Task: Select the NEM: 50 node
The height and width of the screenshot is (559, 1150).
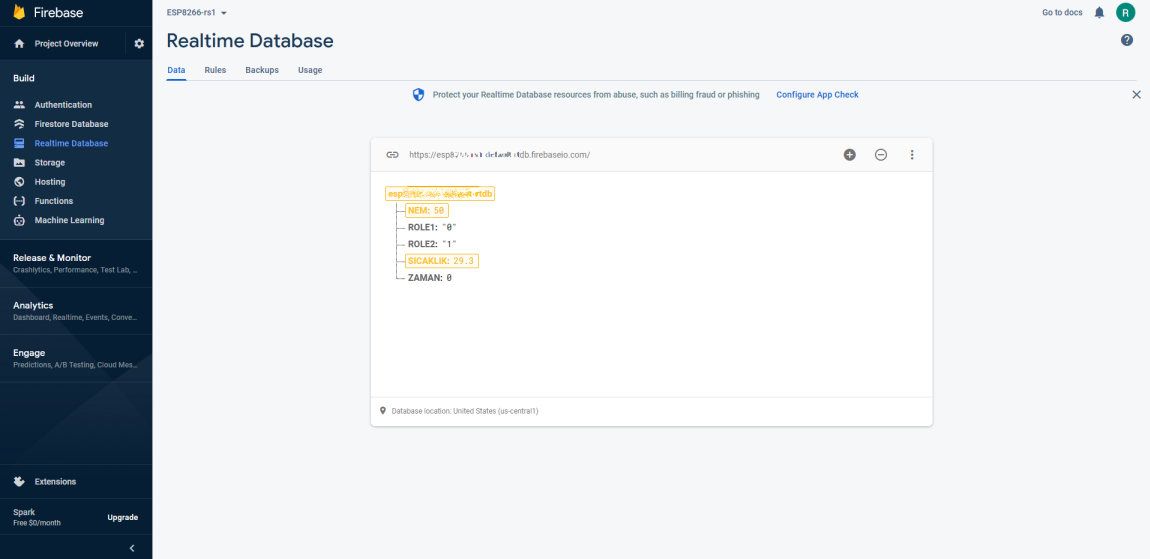Action: pyautogui.click(x=426, y=211)
